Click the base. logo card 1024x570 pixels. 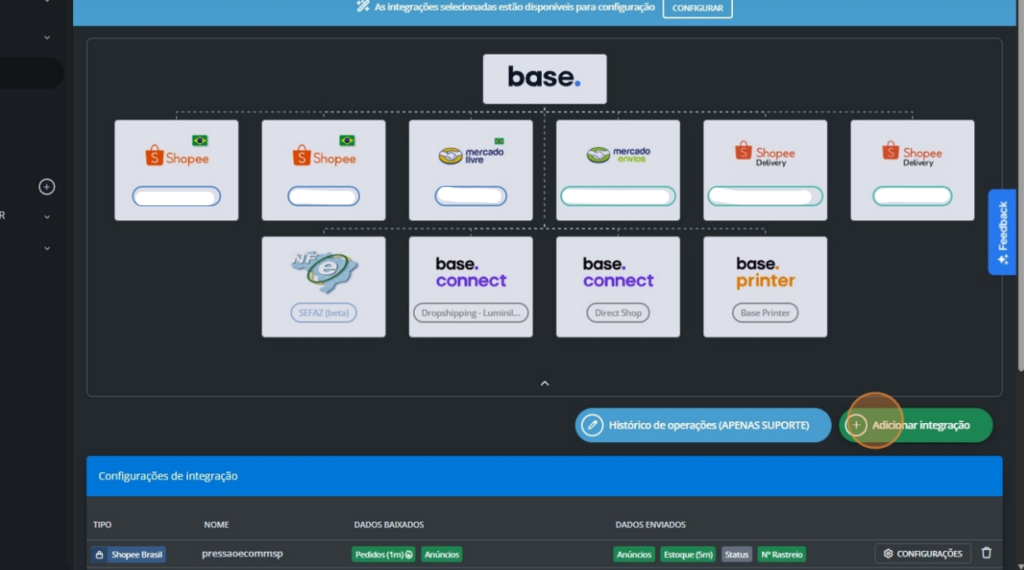[545, 78]
